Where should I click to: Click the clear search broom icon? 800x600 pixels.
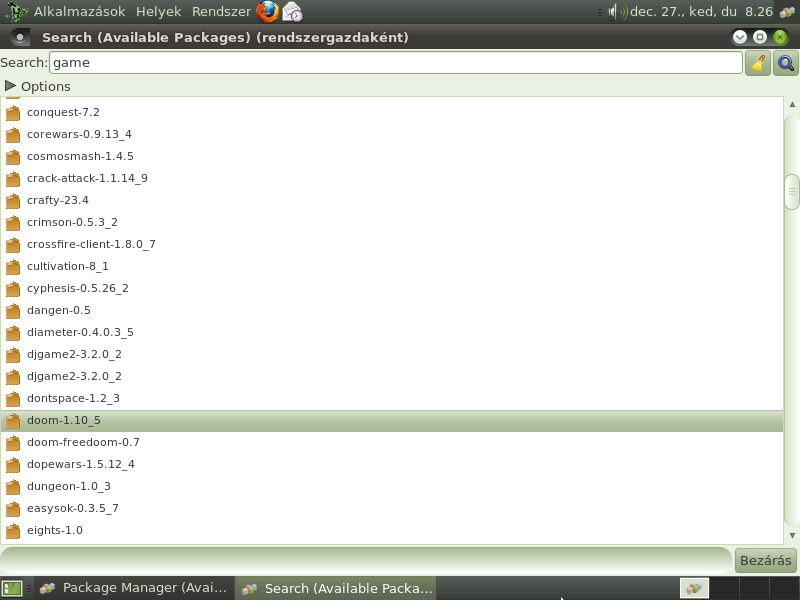[758, 63]
